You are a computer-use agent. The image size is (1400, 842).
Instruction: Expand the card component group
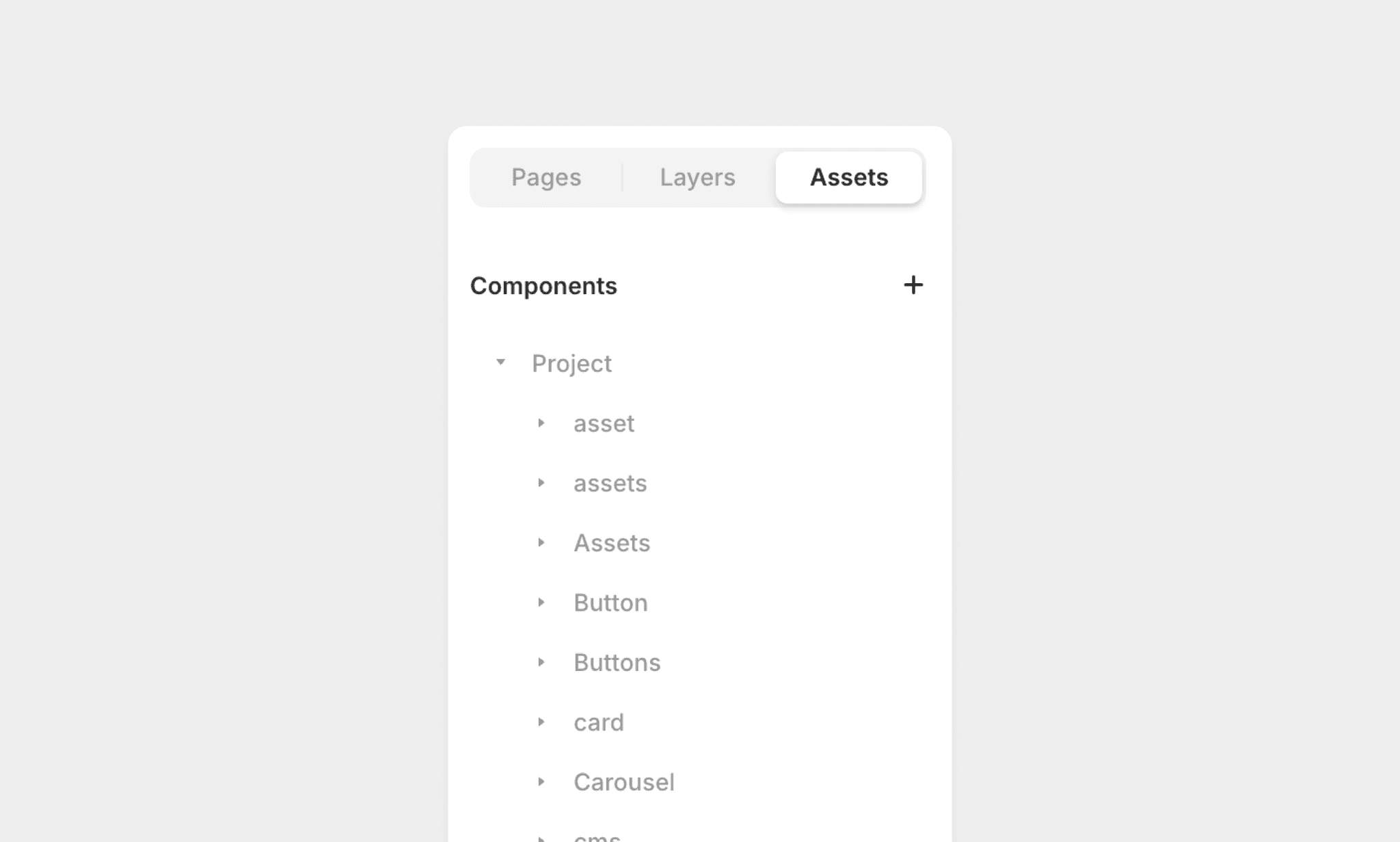(x=541, y=722)
